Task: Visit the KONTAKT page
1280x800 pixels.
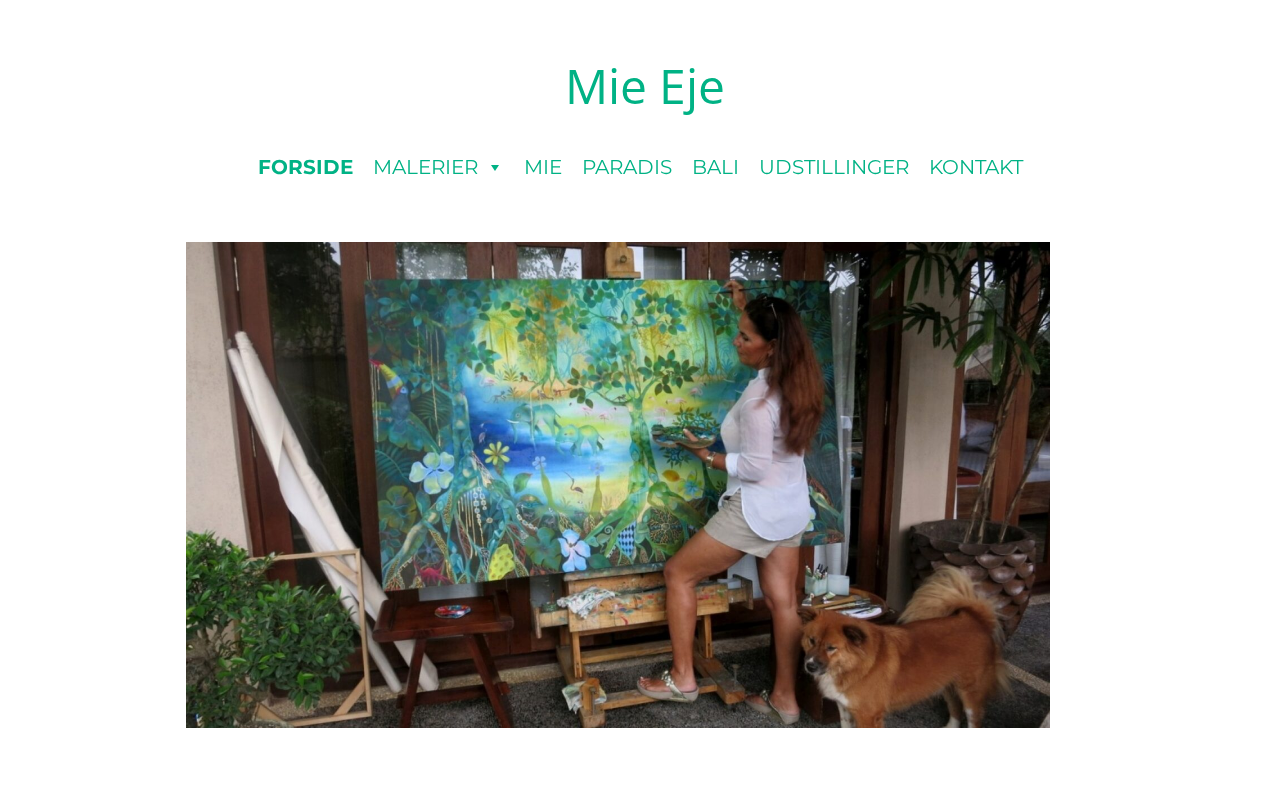Action: pyautogui.click(x=976, y=167)
